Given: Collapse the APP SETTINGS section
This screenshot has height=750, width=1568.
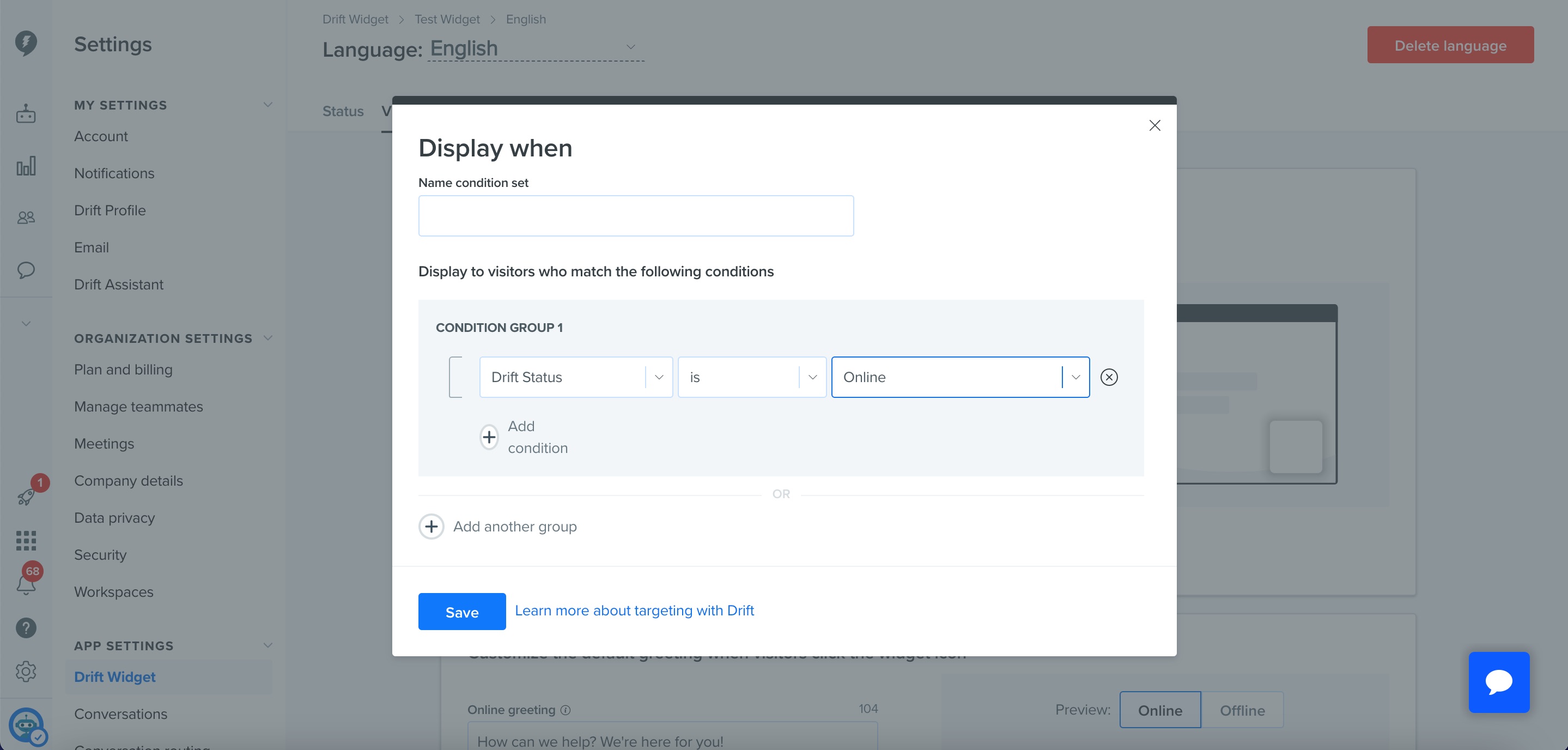Looking at the screenshot, I should [x=267, y=645].
